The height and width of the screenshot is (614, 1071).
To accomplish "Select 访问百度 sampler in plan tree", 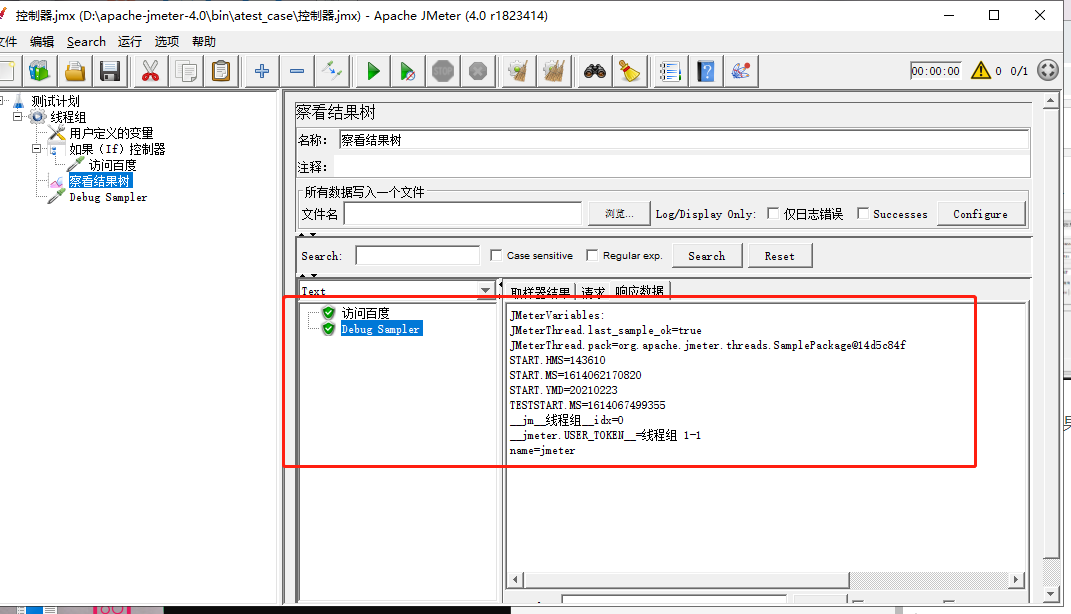I will click(x=112, y=165).
